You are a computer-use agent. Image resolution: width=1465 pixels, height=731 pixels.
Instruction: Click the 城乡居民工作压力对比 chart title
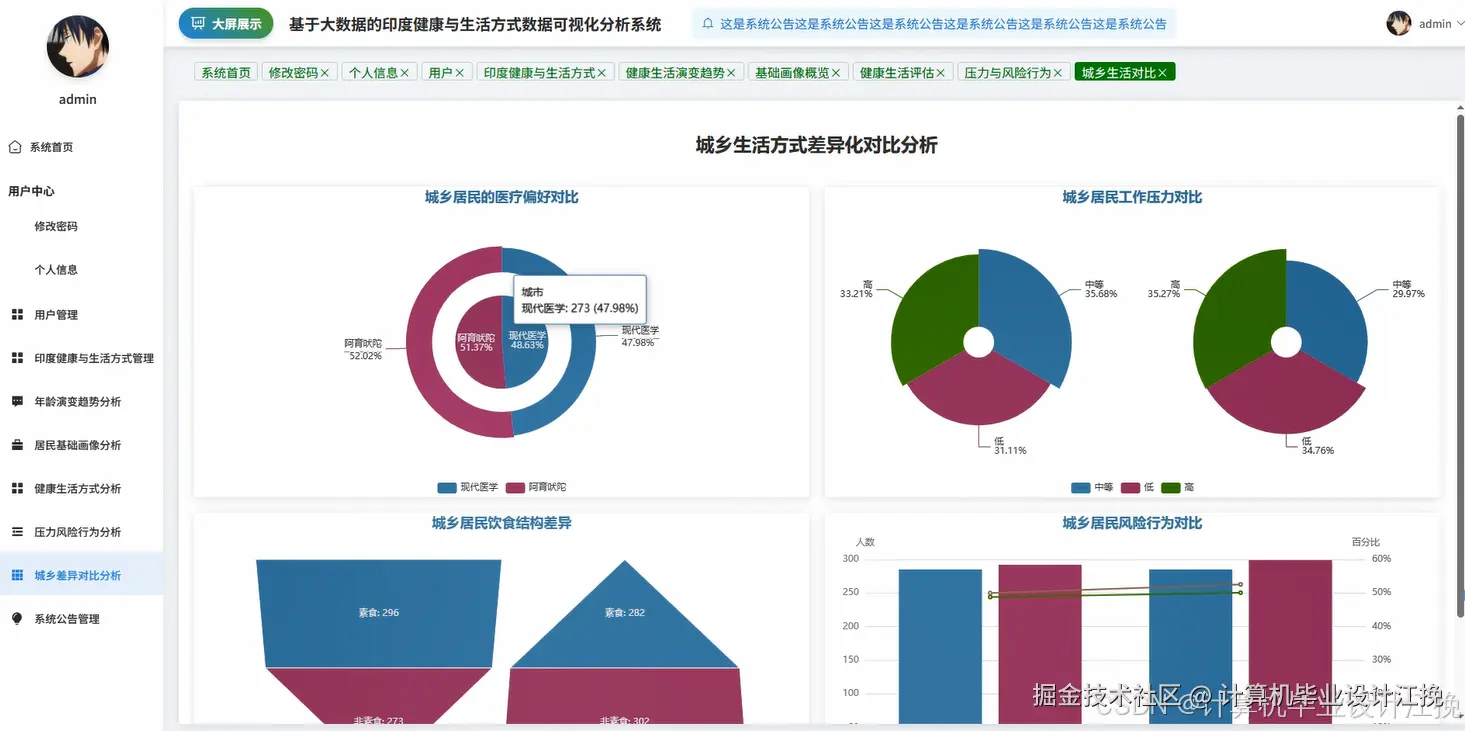pyautogui.click(x=1132, y=198)
